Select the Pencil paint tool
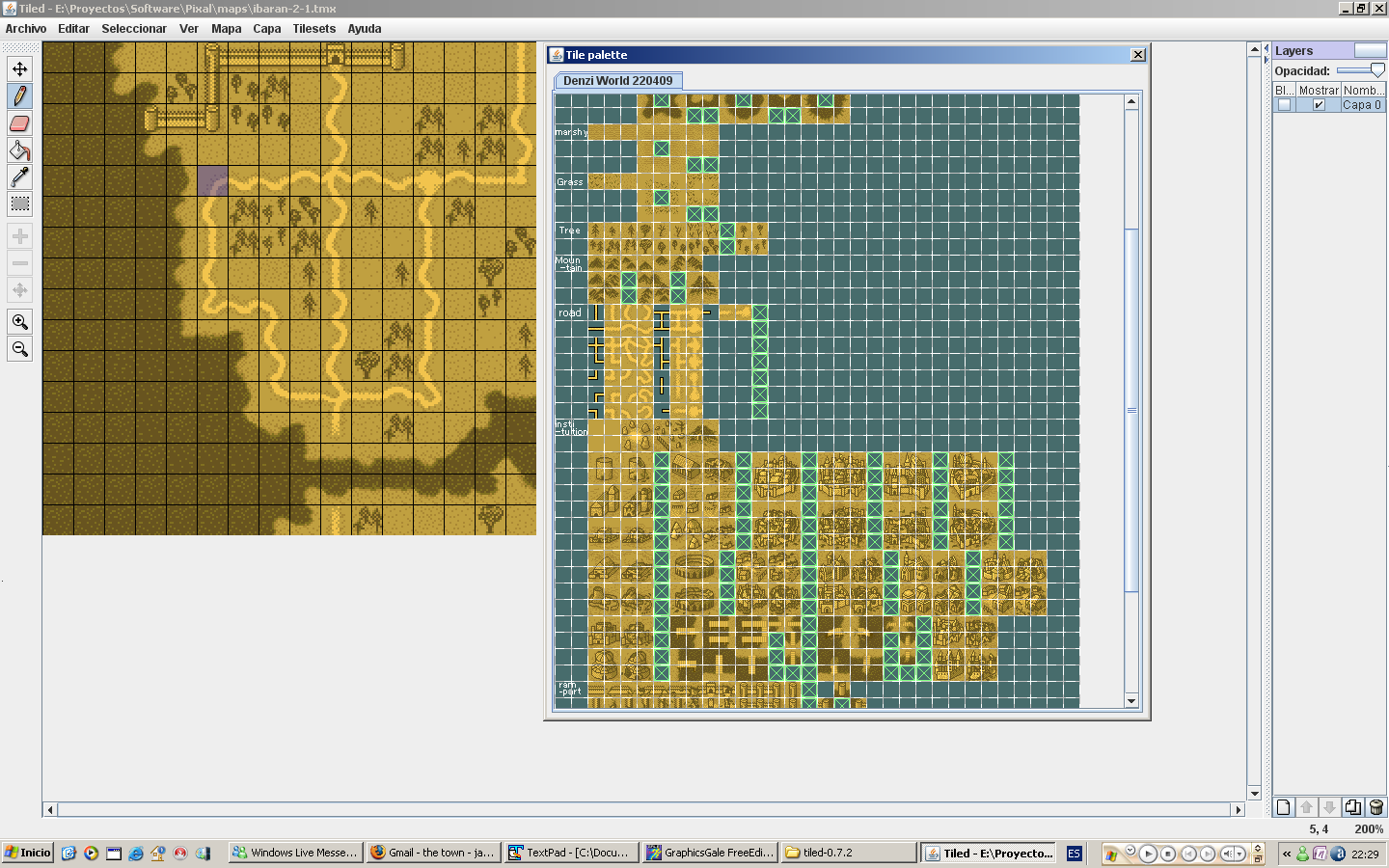 coord(19,95)
